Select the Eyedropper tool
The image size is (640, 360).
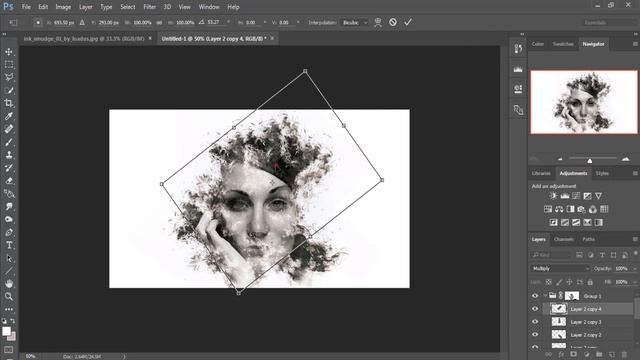pyautogui.click(x=9, y=116)
